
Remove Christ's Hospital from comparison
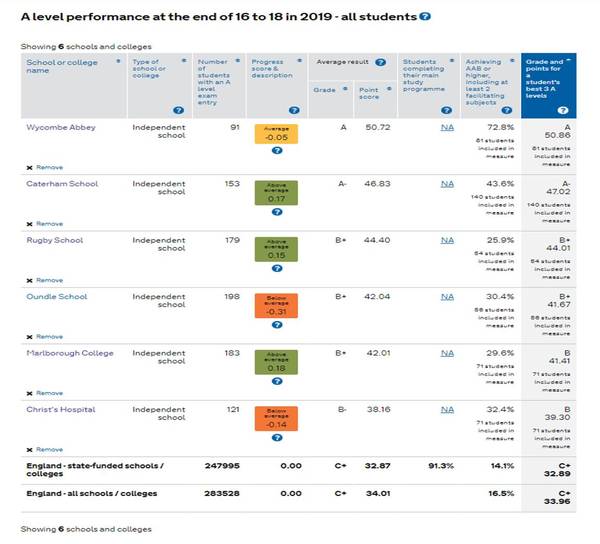pos(45,450)
